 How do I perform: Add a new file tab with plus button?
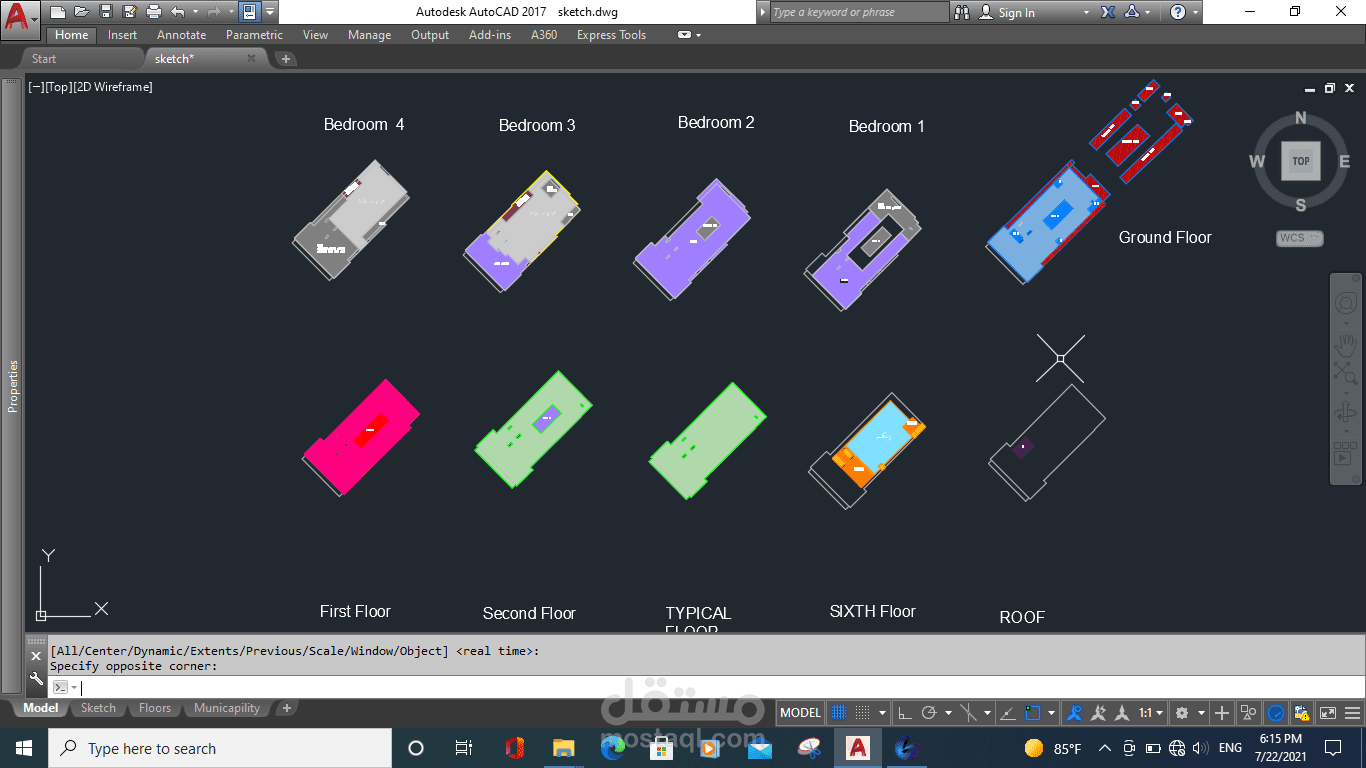pos(286,59)
